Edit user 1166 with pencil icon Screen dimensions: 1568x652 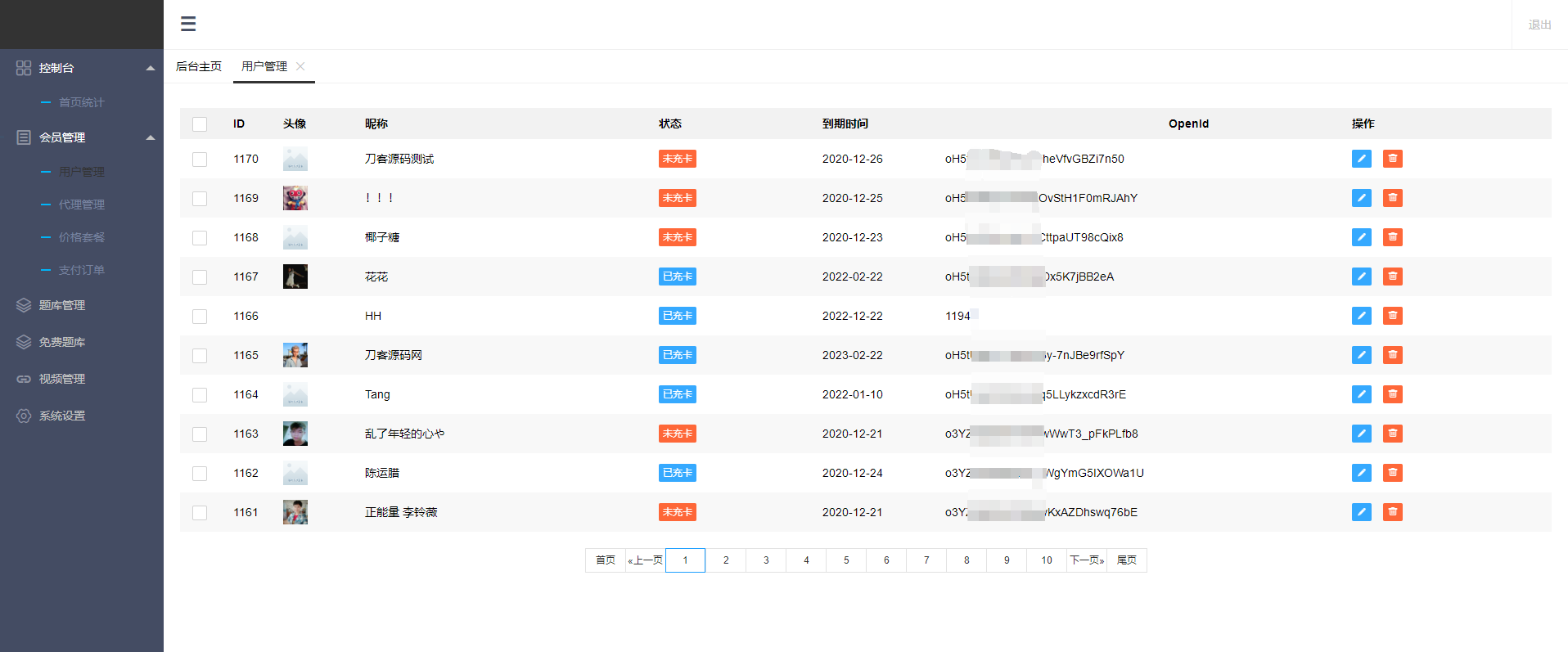point(1362,316)
